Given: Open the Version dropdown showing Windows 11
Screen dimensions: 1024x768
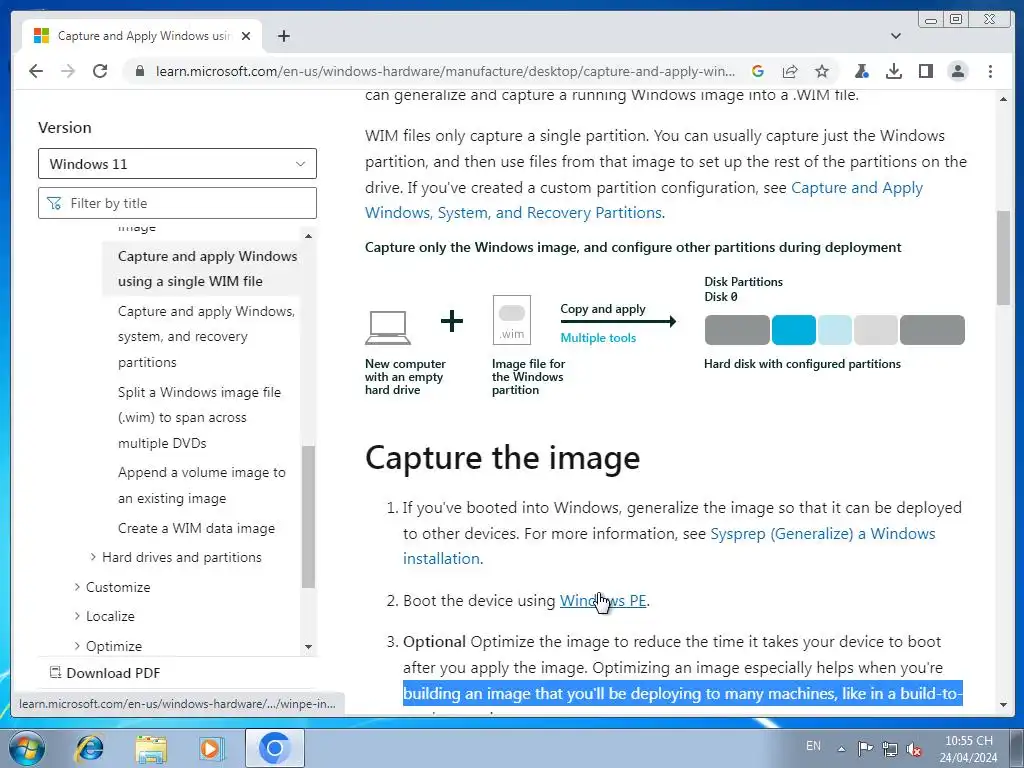Looking at the screenshot, I should (177, 163).
